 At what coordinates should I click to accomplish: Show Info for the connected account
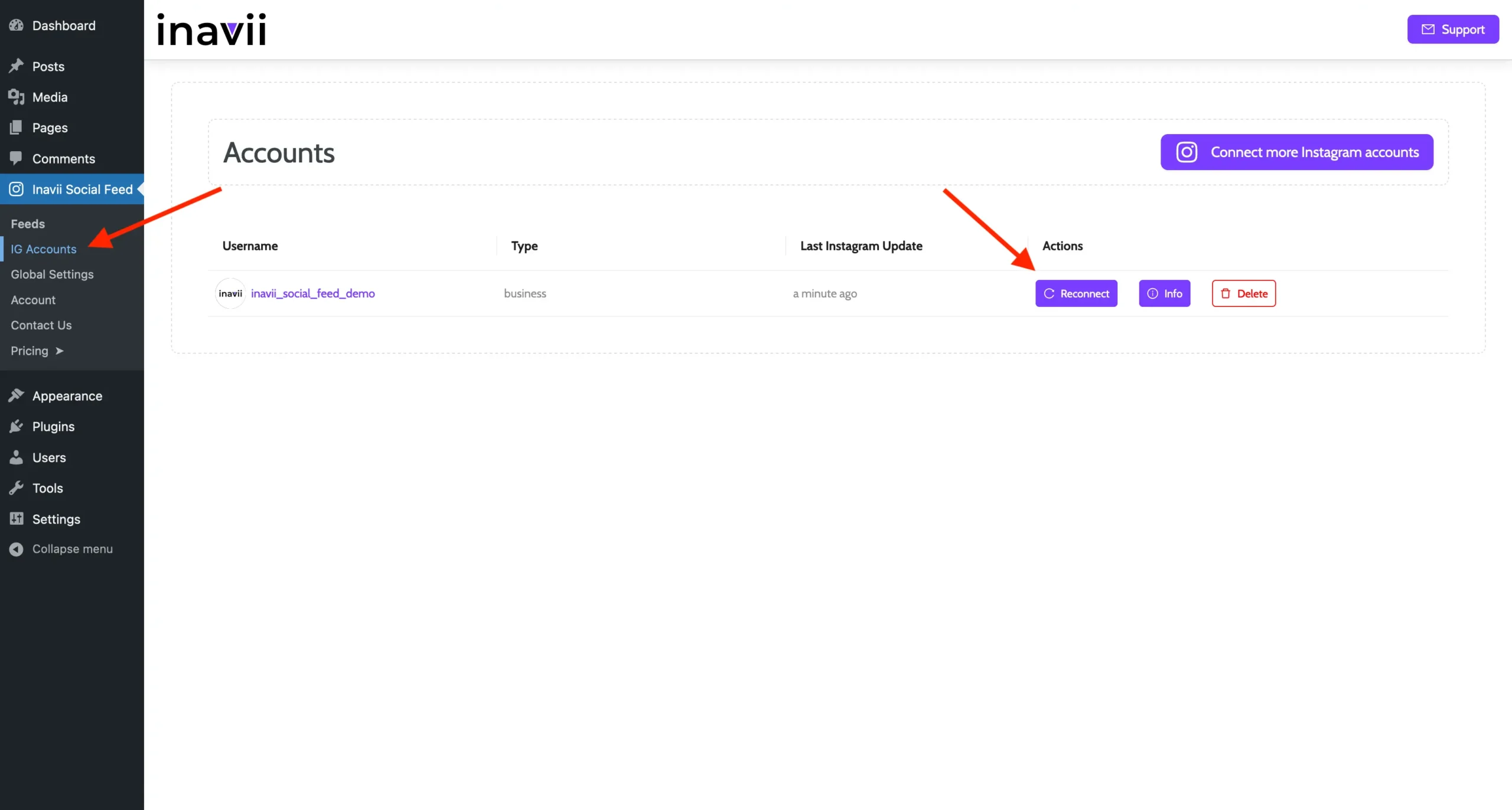coord(1164,293)
